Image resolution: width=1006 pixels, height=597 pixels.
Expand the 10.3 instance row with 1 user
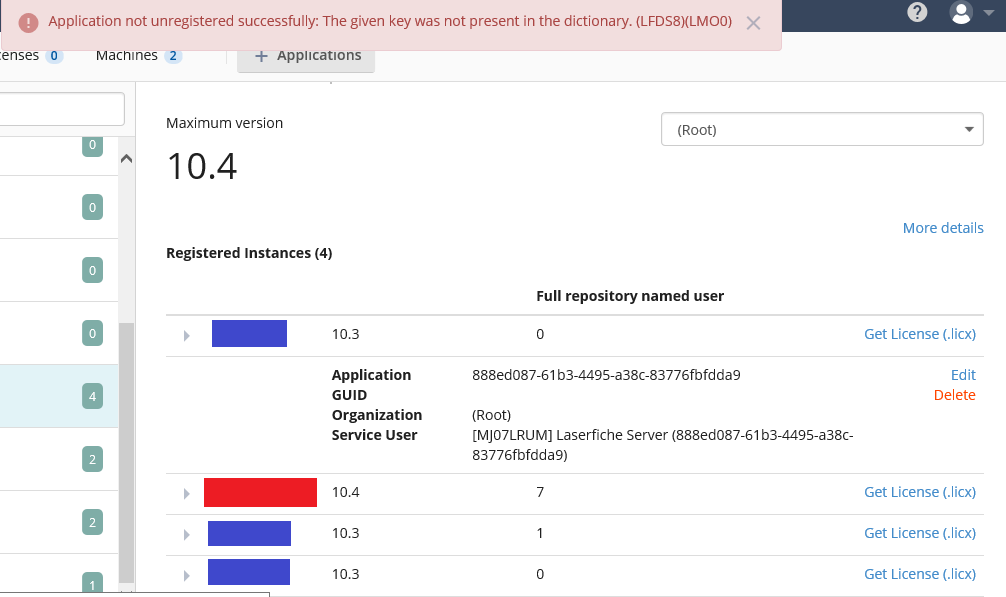pos(187,534)
